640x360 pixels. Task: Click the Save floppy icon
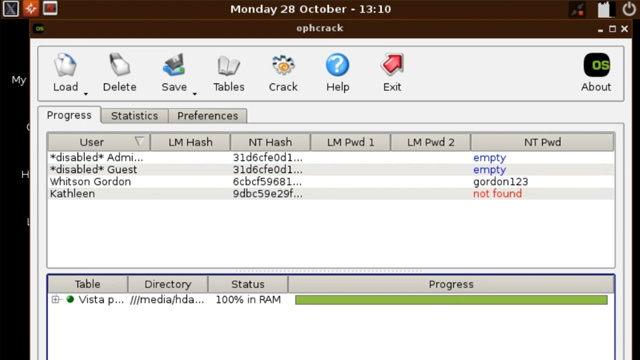174,65
